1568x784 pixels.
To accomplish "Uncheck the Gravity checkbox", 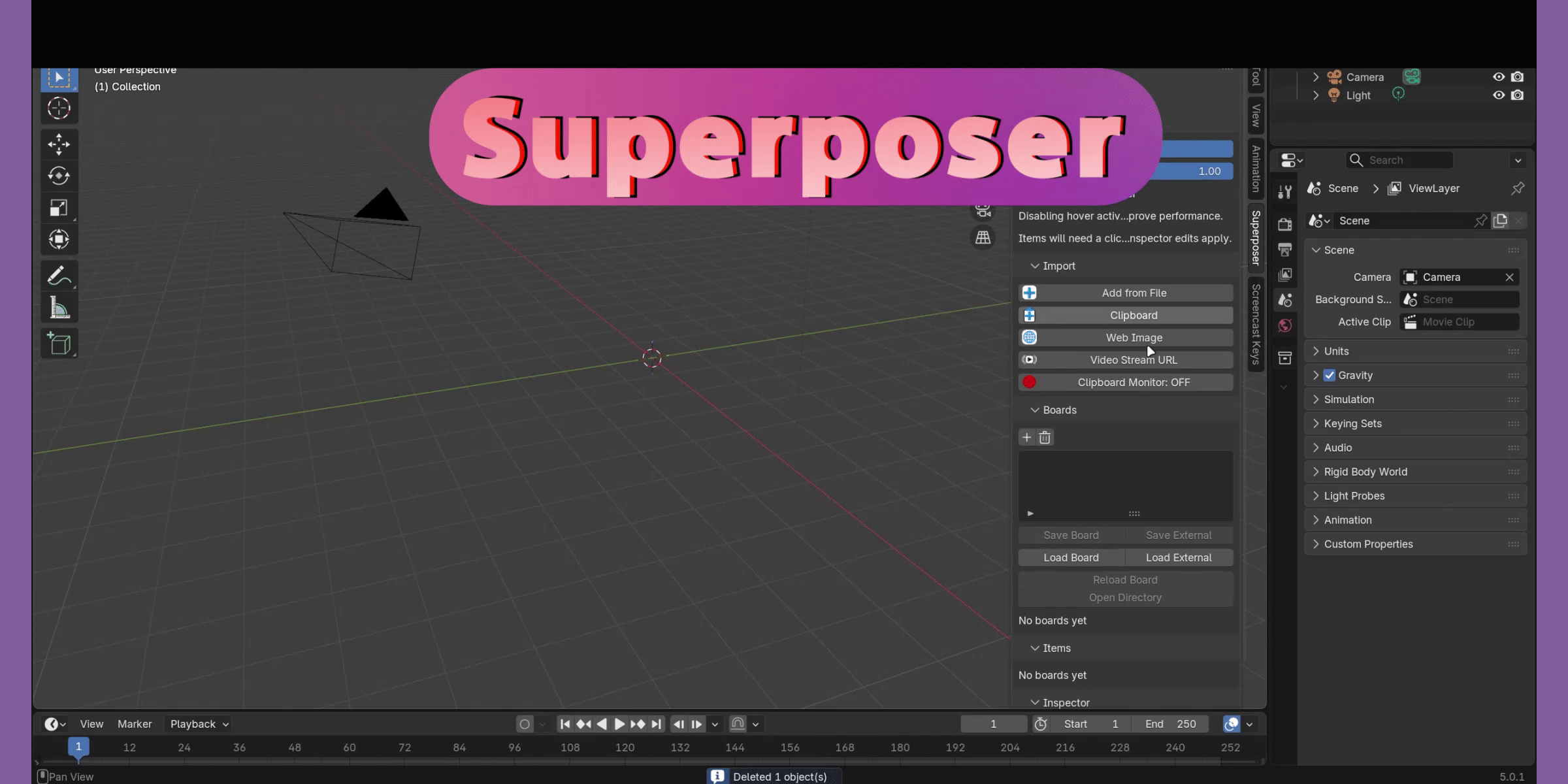I will 1330,375.
